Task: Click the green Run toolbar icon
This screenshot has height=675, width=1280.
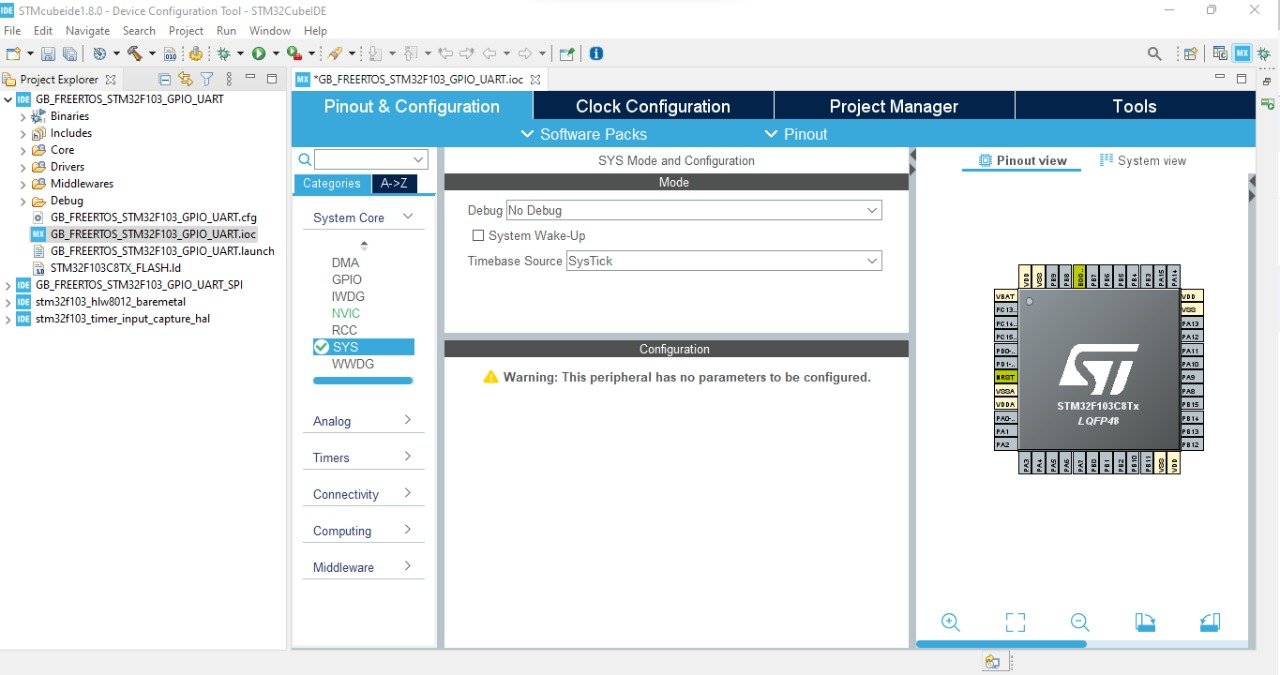Action: [258, 54]
